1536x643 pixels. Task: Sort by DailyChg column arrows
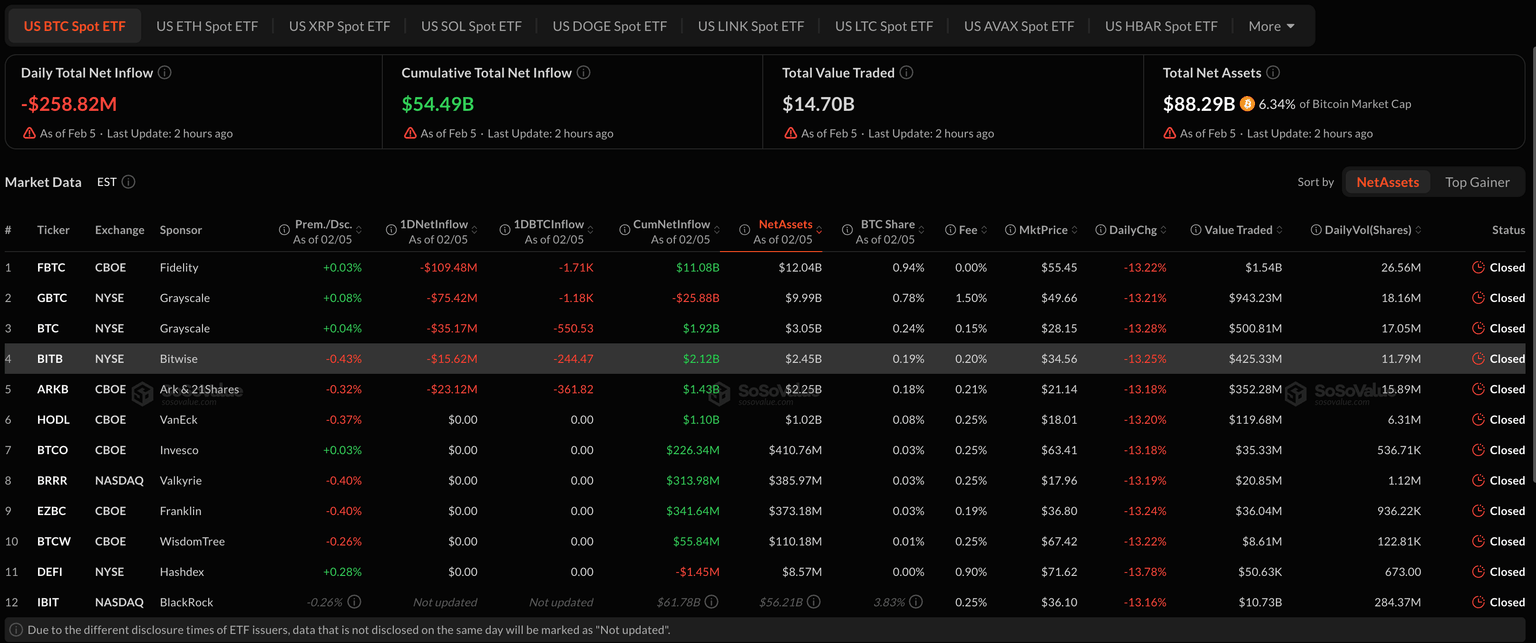click(1163, 230)
